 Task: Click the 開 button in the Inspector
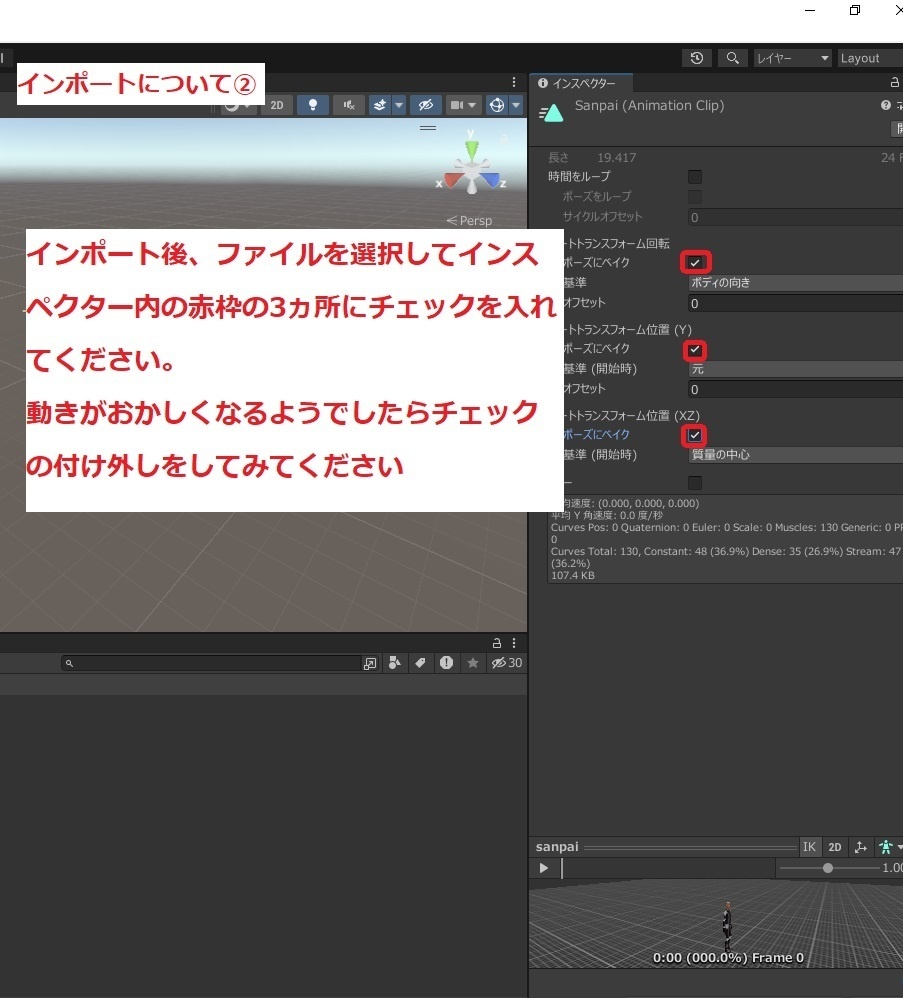click(897, 128)
